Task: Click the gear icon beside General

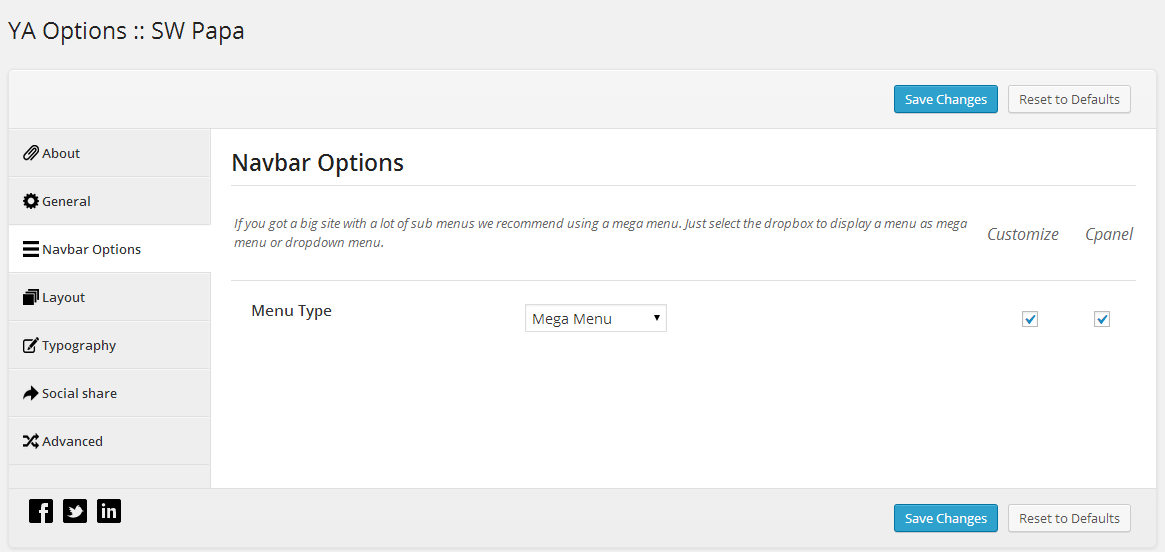Action: [x=30, y=201]
